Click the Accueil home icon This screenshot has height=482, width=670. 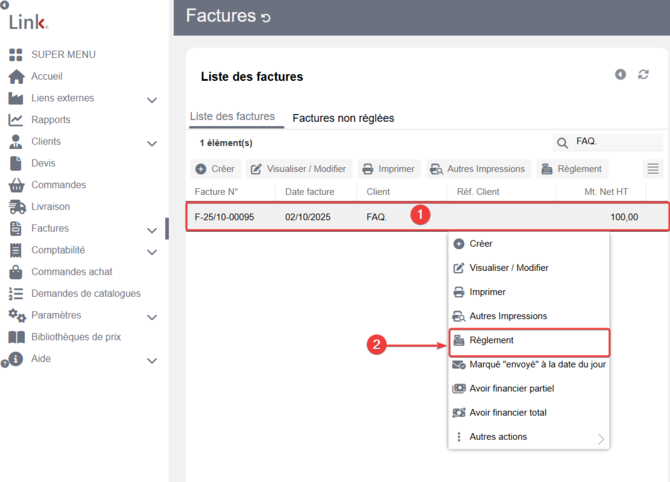16,76
